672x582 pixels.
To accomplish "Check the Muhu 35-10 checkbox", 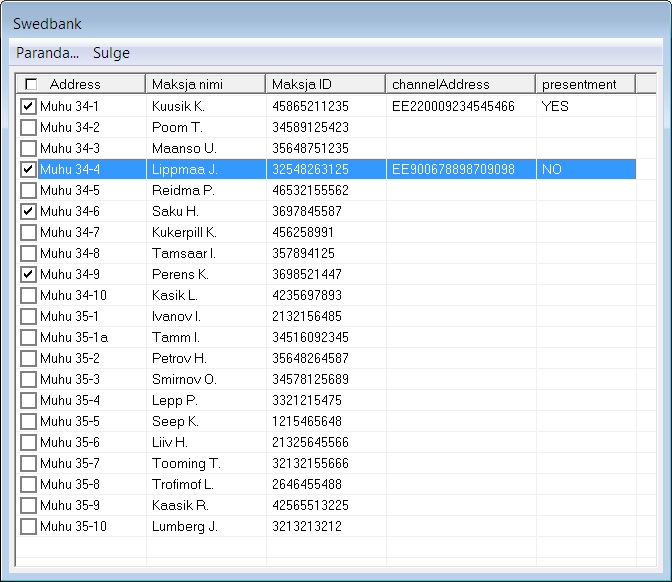I will [x=28, y=526].
